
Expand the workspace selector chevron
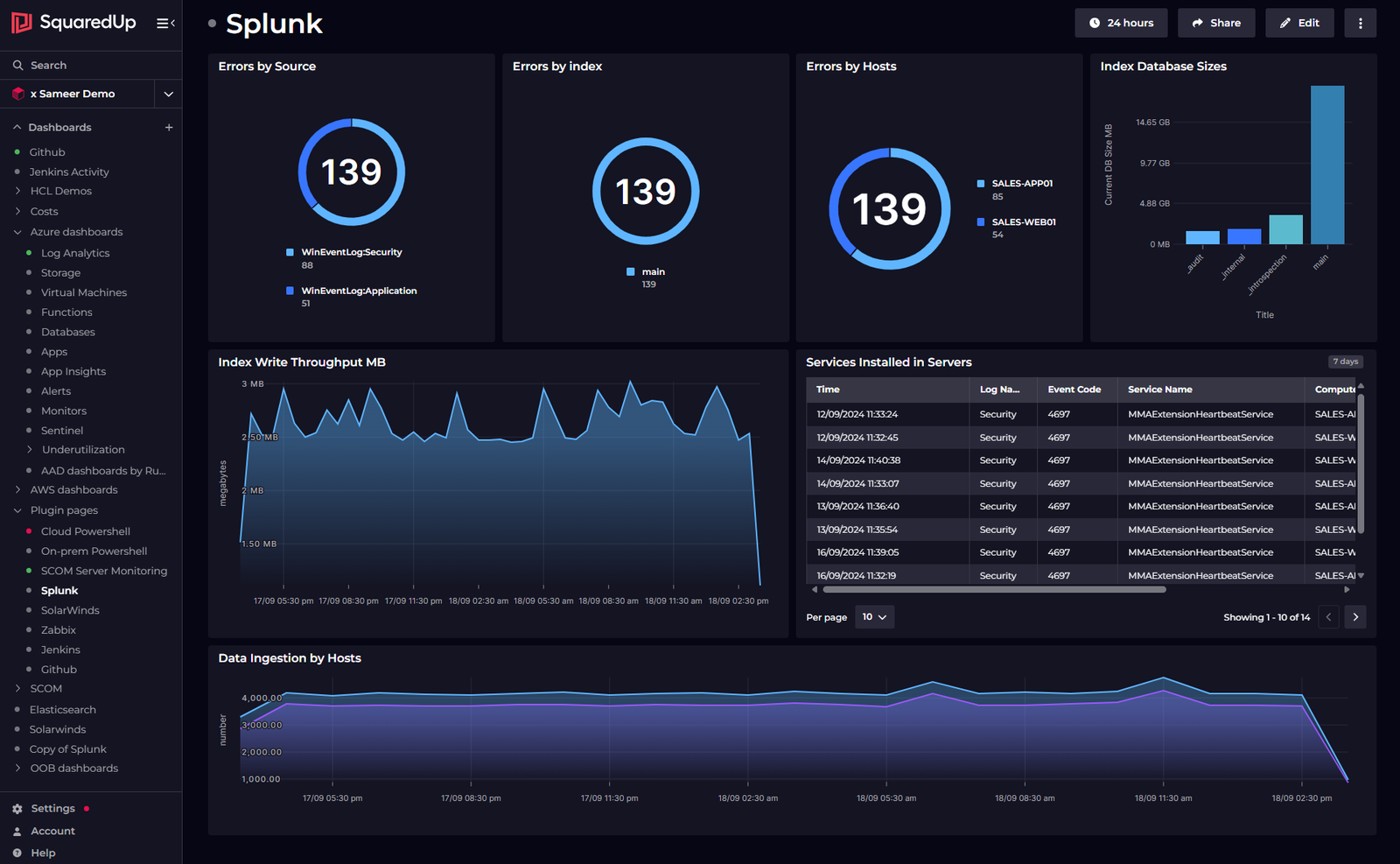[x=168, y=94]
